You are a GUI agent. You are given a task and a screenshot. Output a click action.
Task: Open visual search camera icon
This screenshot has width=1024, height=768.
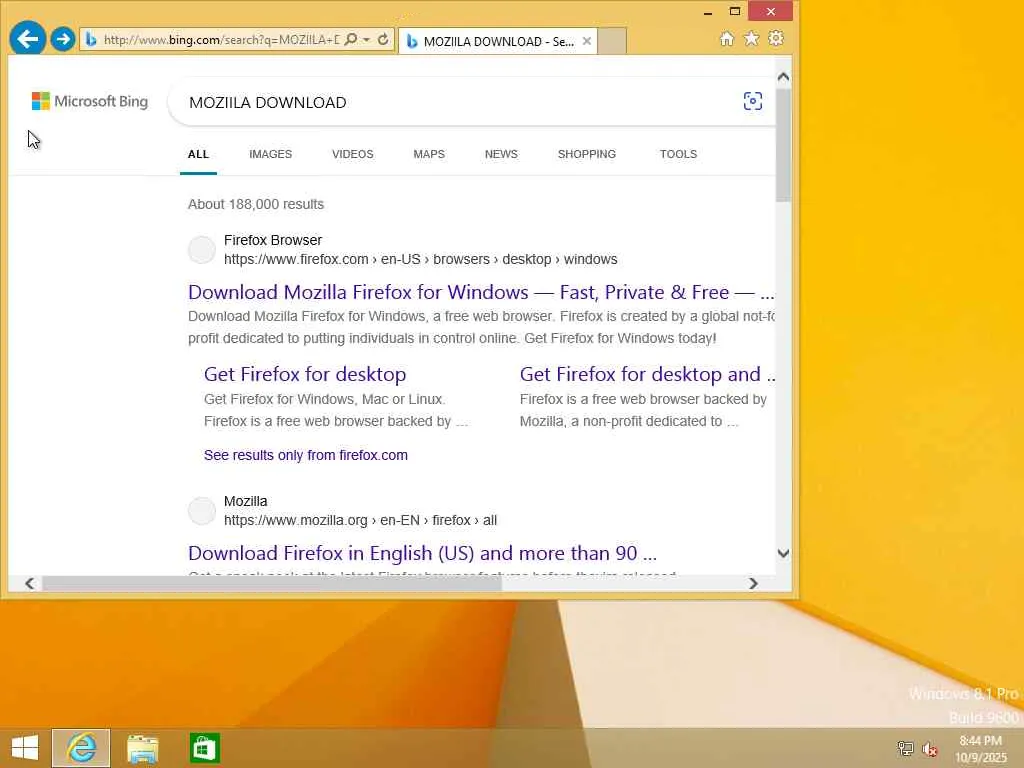pyautogui.click(x=752, y=101)
